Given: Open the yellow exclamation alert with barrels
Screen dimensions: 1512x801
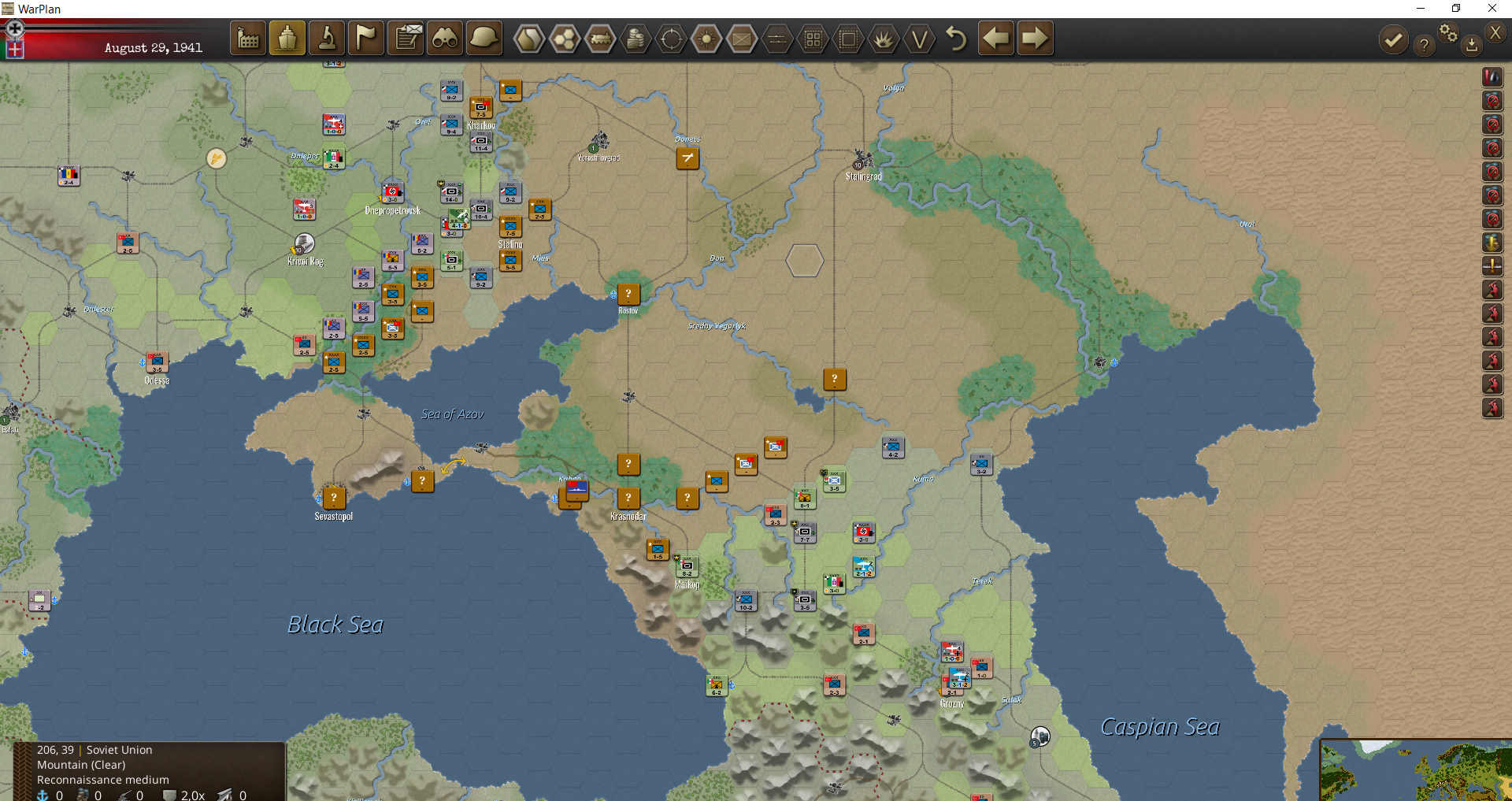Looking at the screenshot, I should [1492, 243].
